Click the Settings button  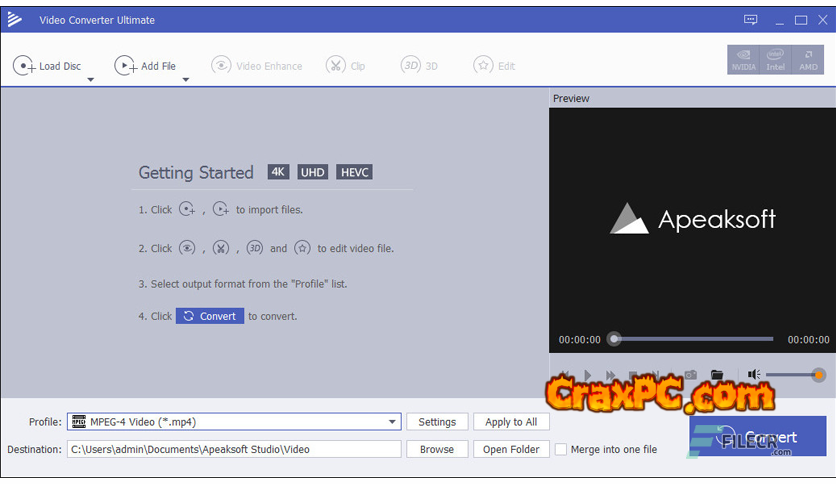(x=437, y=422)
